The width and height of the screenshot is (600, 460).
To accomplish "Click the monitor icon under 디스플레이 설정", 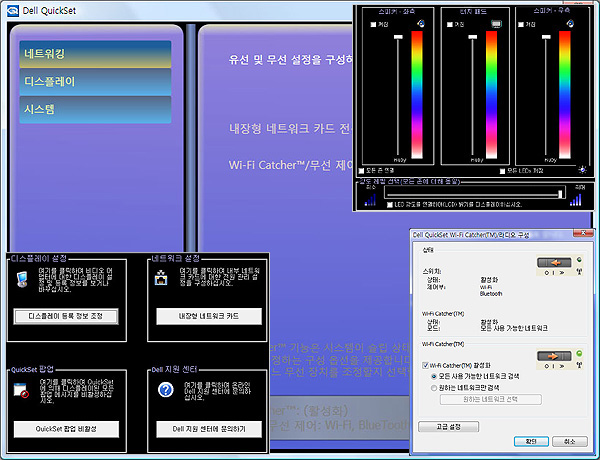I will (23, 279).
